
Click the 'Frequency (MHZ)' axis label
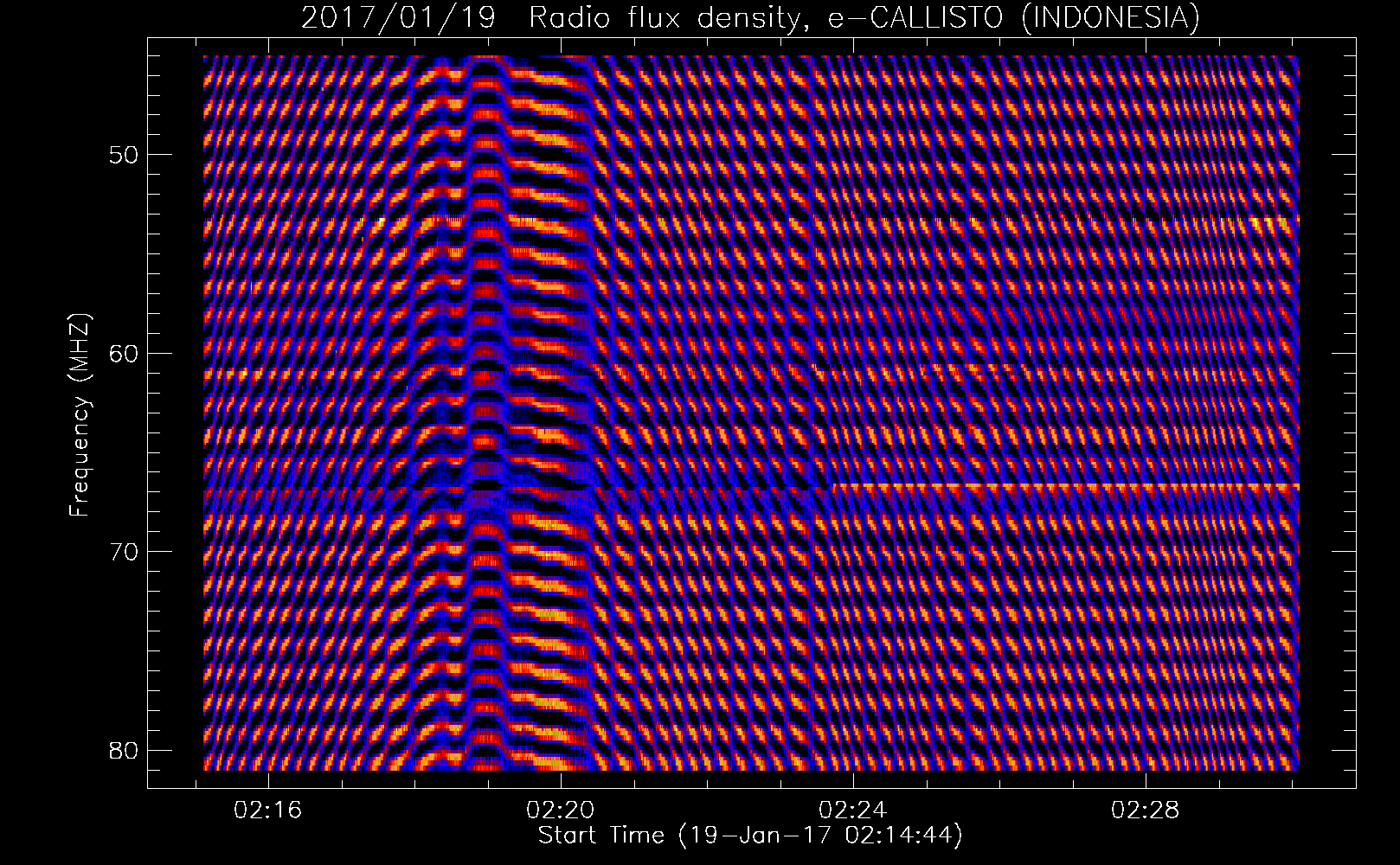(x=80, y=413)
